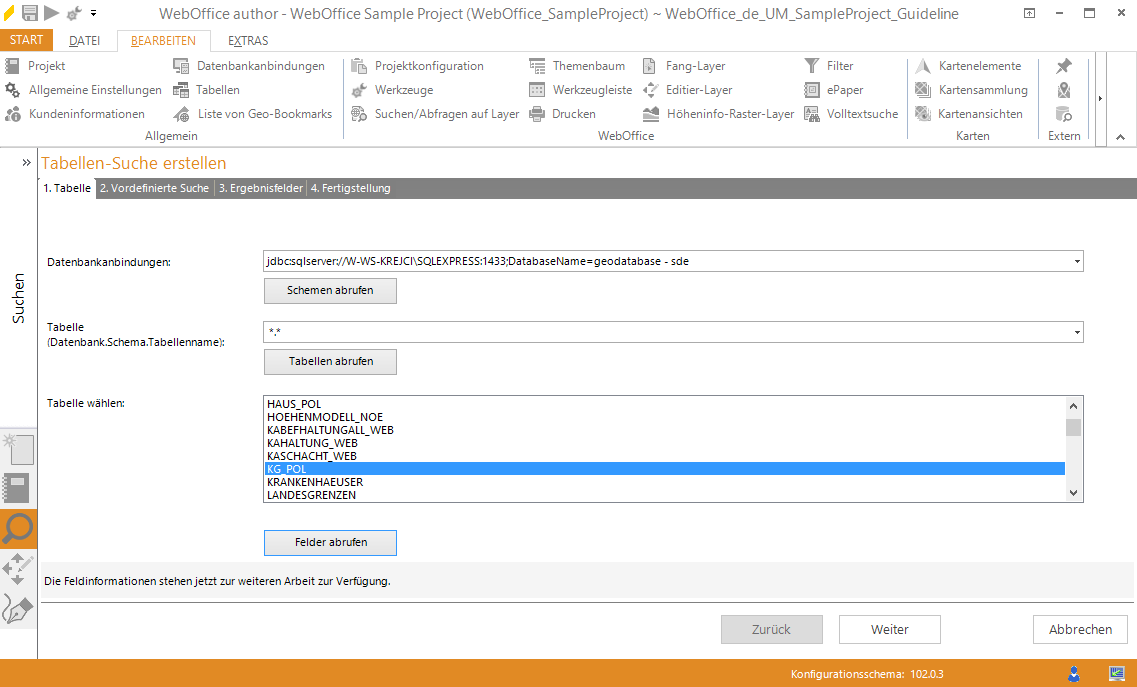The image size is (1137, 687).
Task: Click the pushpin icon in Extern group
Action: pos(1064,66)
